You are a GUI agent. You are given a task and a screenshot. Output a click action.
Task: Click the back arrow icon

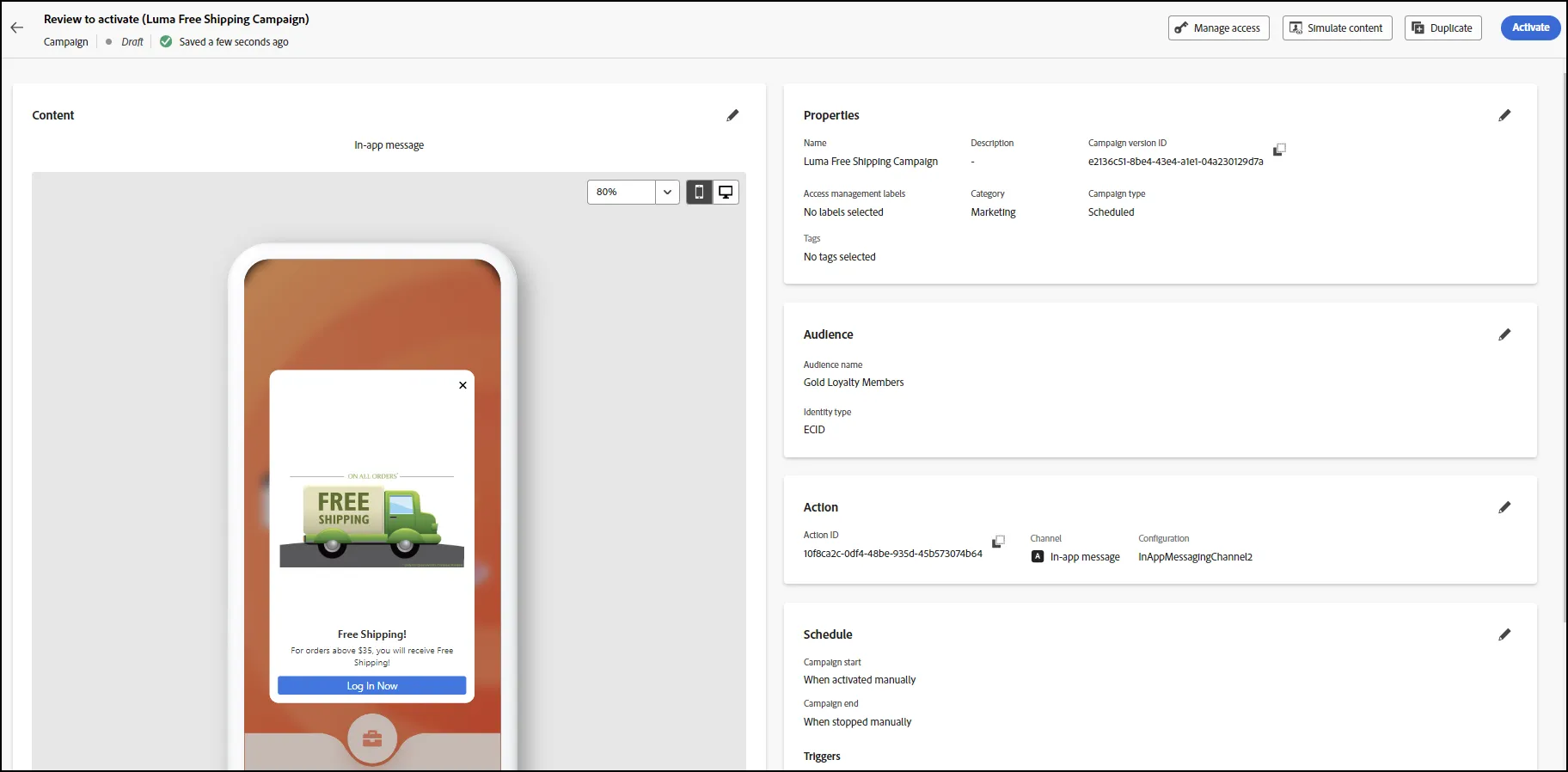(x=17, y=28)
